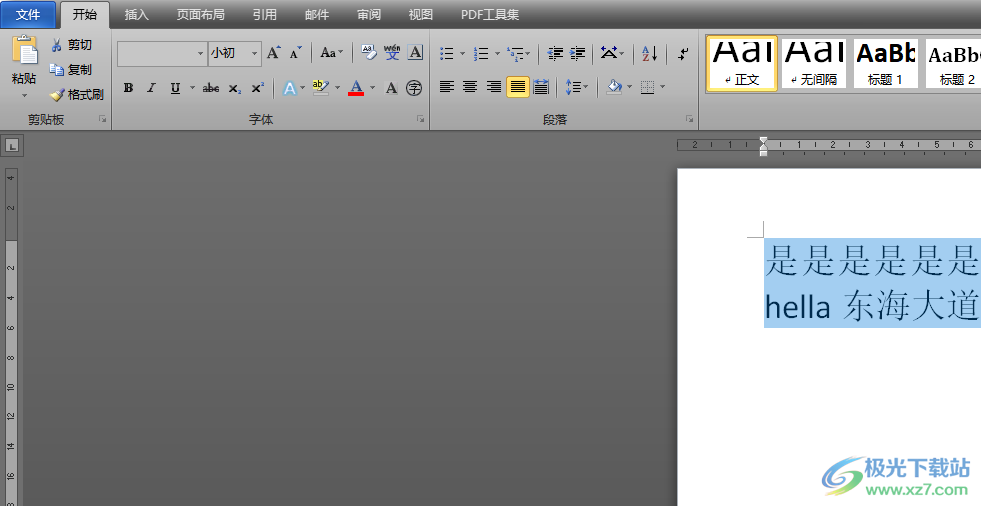
Task: Open Line Spacing dropdown
Action: 576,87
